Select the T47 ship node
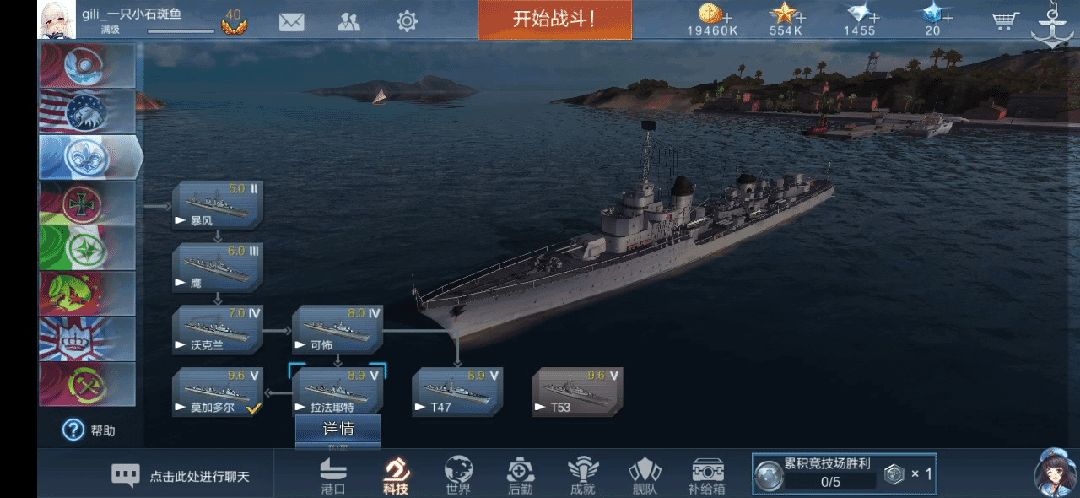The height and width of the screenshot is (498, 1080). [x=457, y=392]
